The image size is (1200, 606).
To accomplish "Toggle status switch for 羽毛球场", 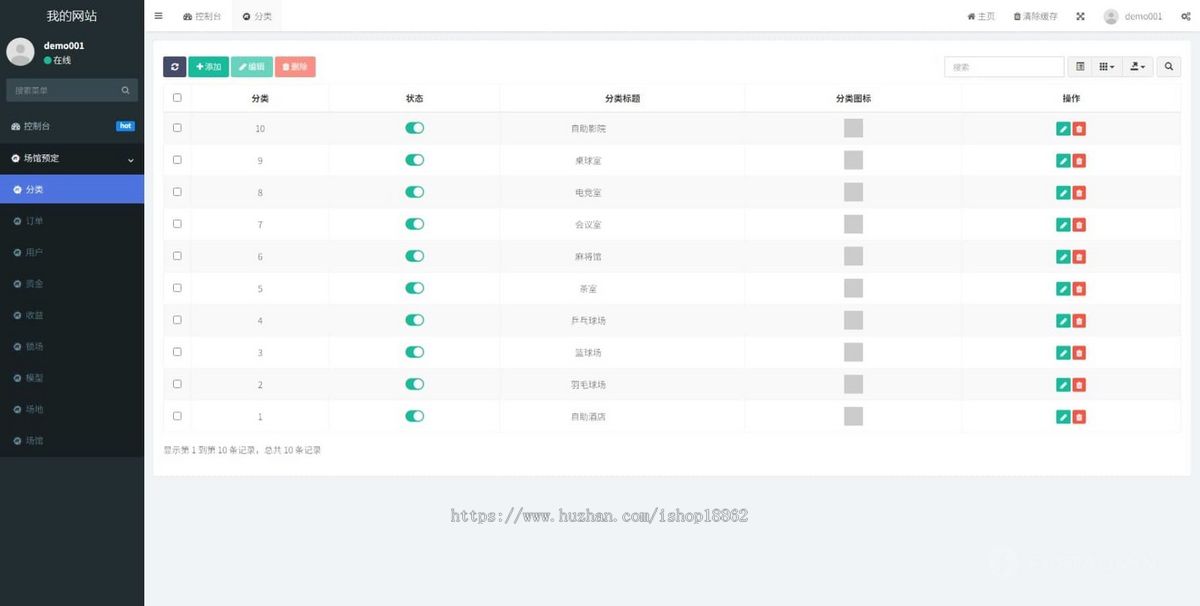I will [x=414, y=384].
